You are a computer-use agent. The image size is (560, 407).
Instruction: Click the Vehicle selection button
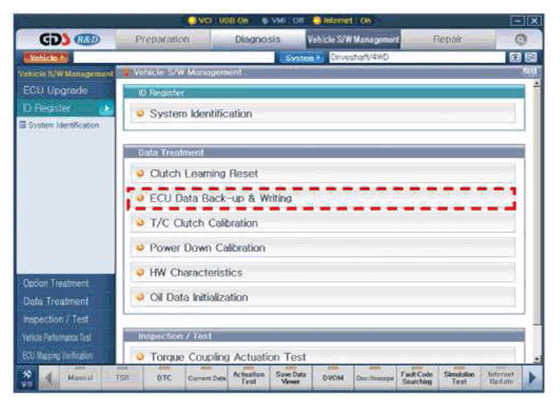point(46,57)
